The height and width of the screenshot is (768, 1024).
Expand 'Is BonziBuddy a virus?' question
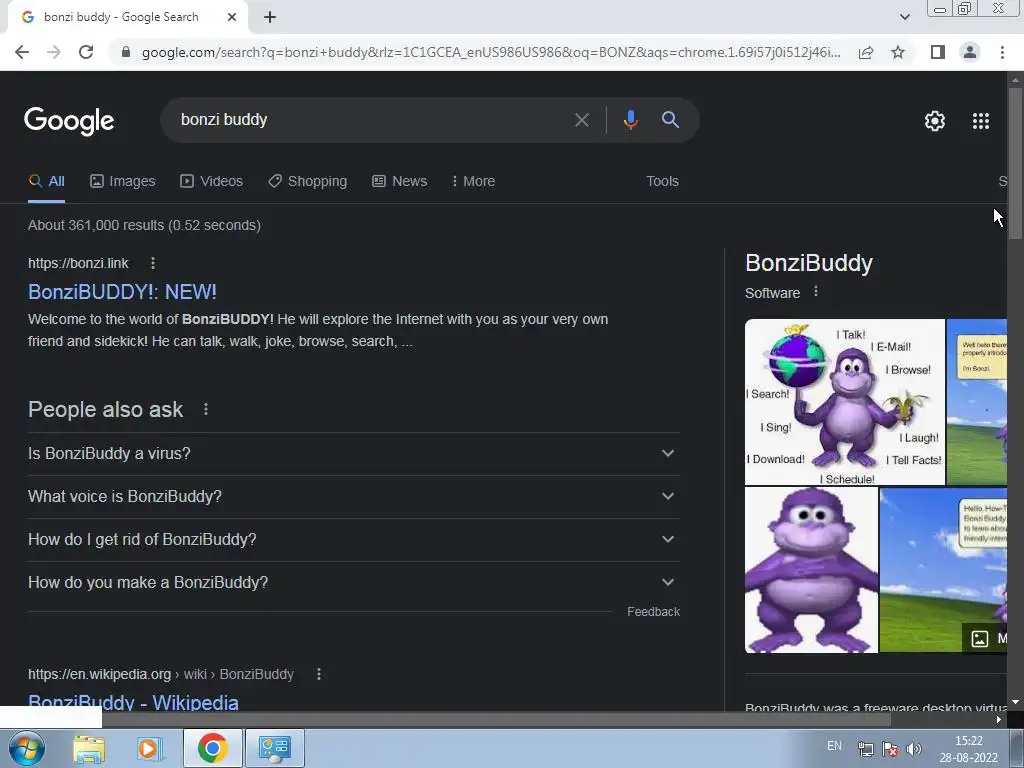[353, 454]
